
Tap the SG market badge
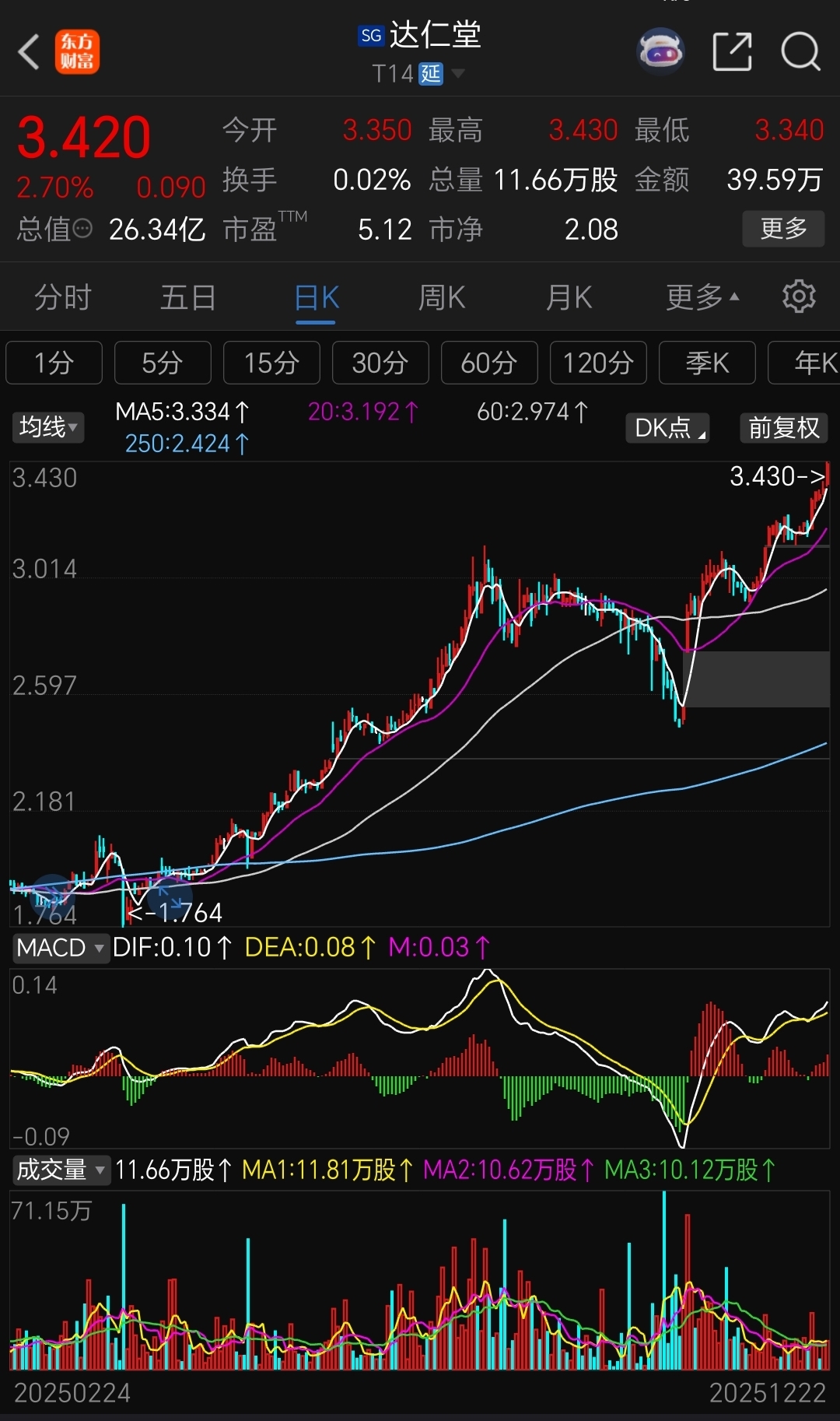371,36
